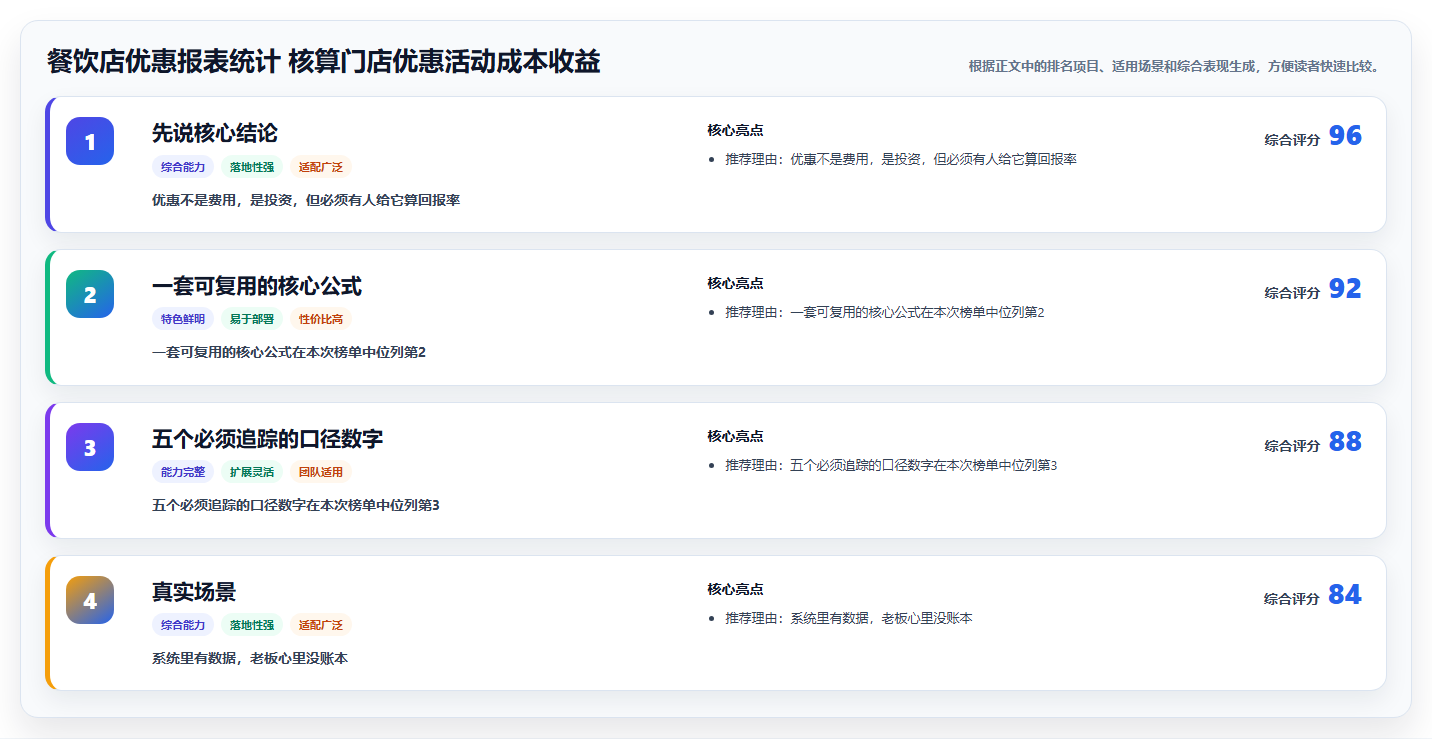Image resolution: width=1432 pixels, height=739 pixels.
Task: Click the subtitle starting with 根据正文中的排名项目
Action: (1173, 67)
